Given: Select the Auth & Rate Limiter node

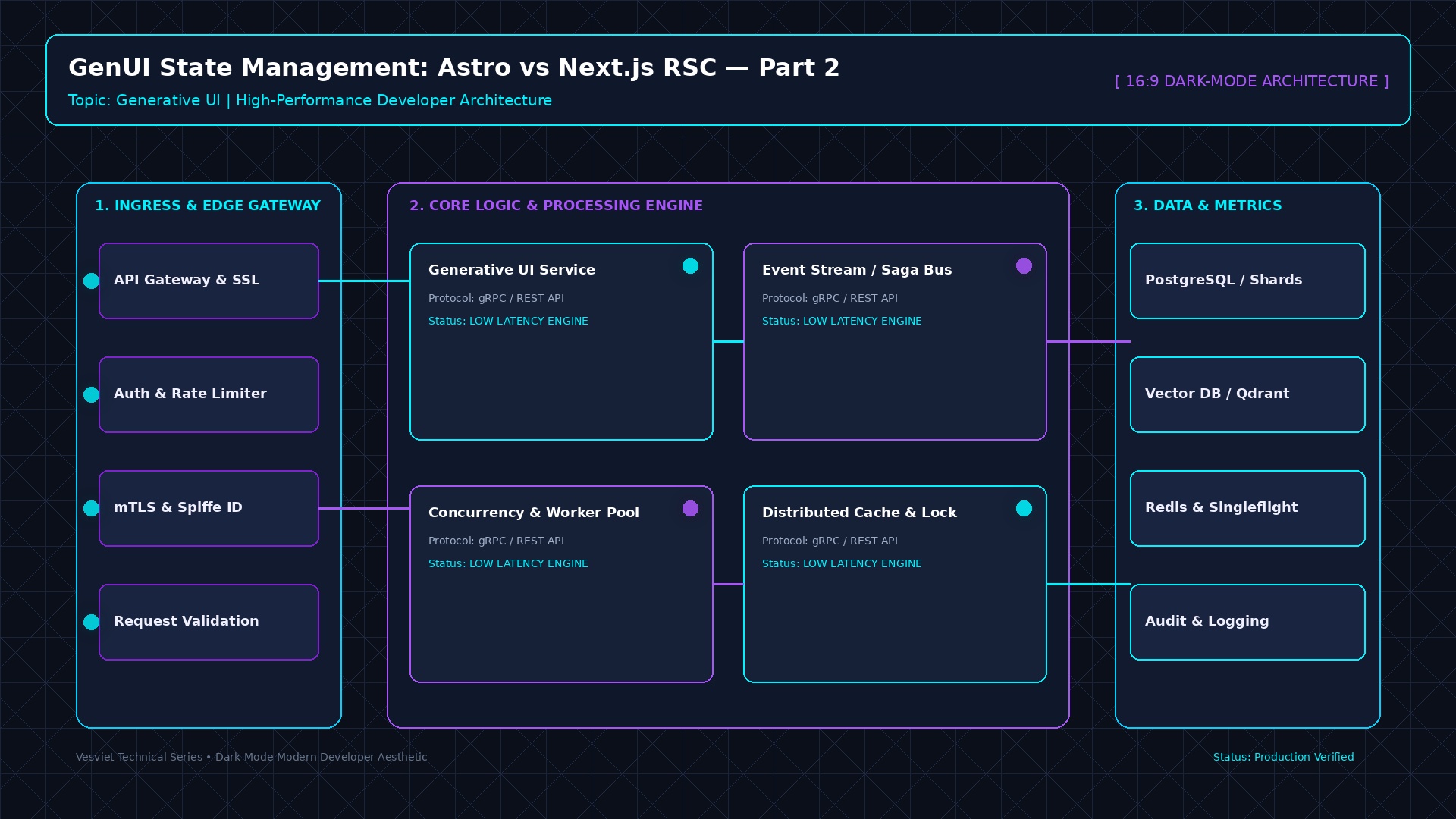Looking at the screenshot, I should click(x=209, y=394).
